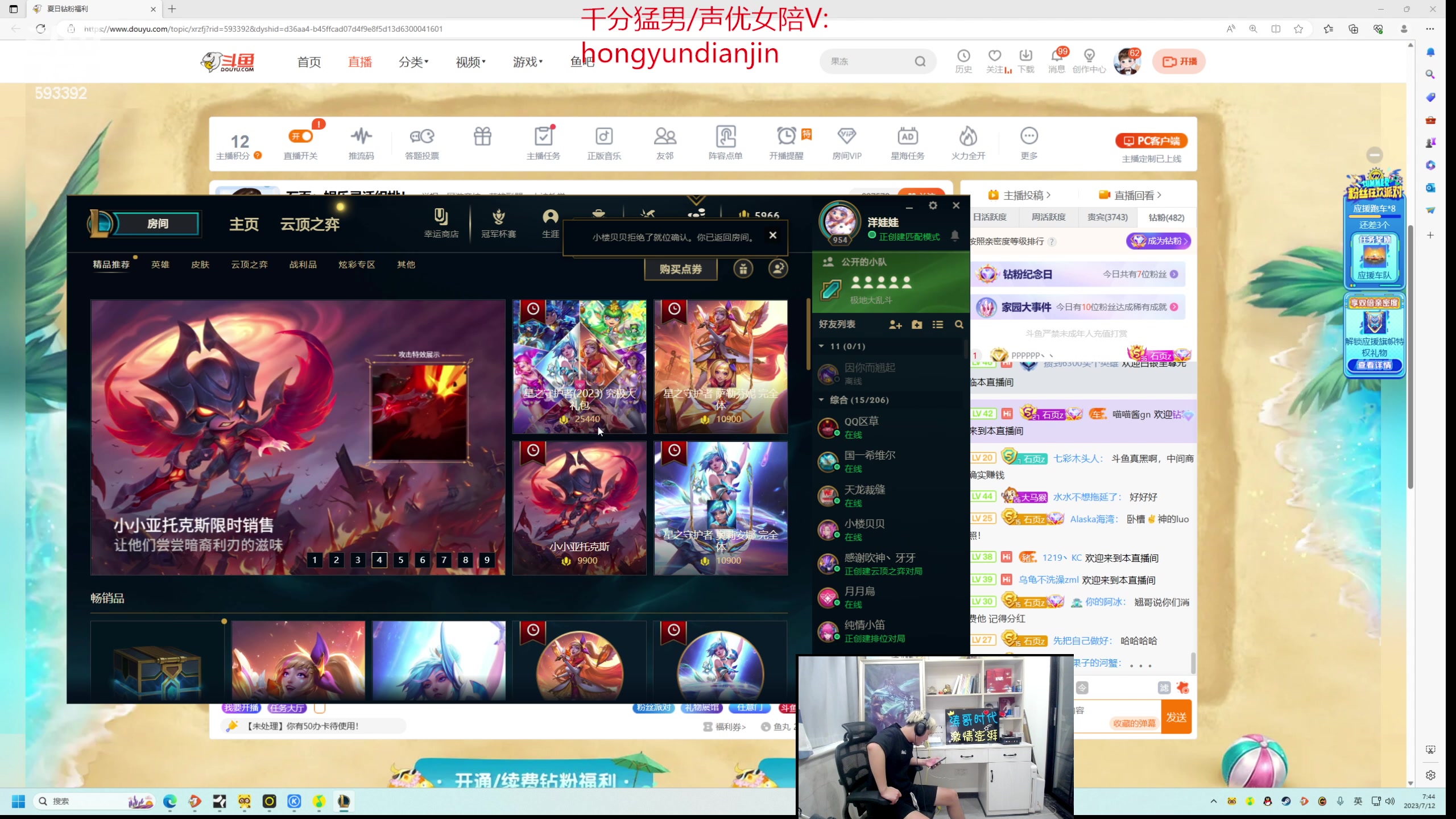Collapse the 11 (0/1) friend group
The height and width of the screenshot is (819, 1456).
pyautogui.click(x=821, y=346)
